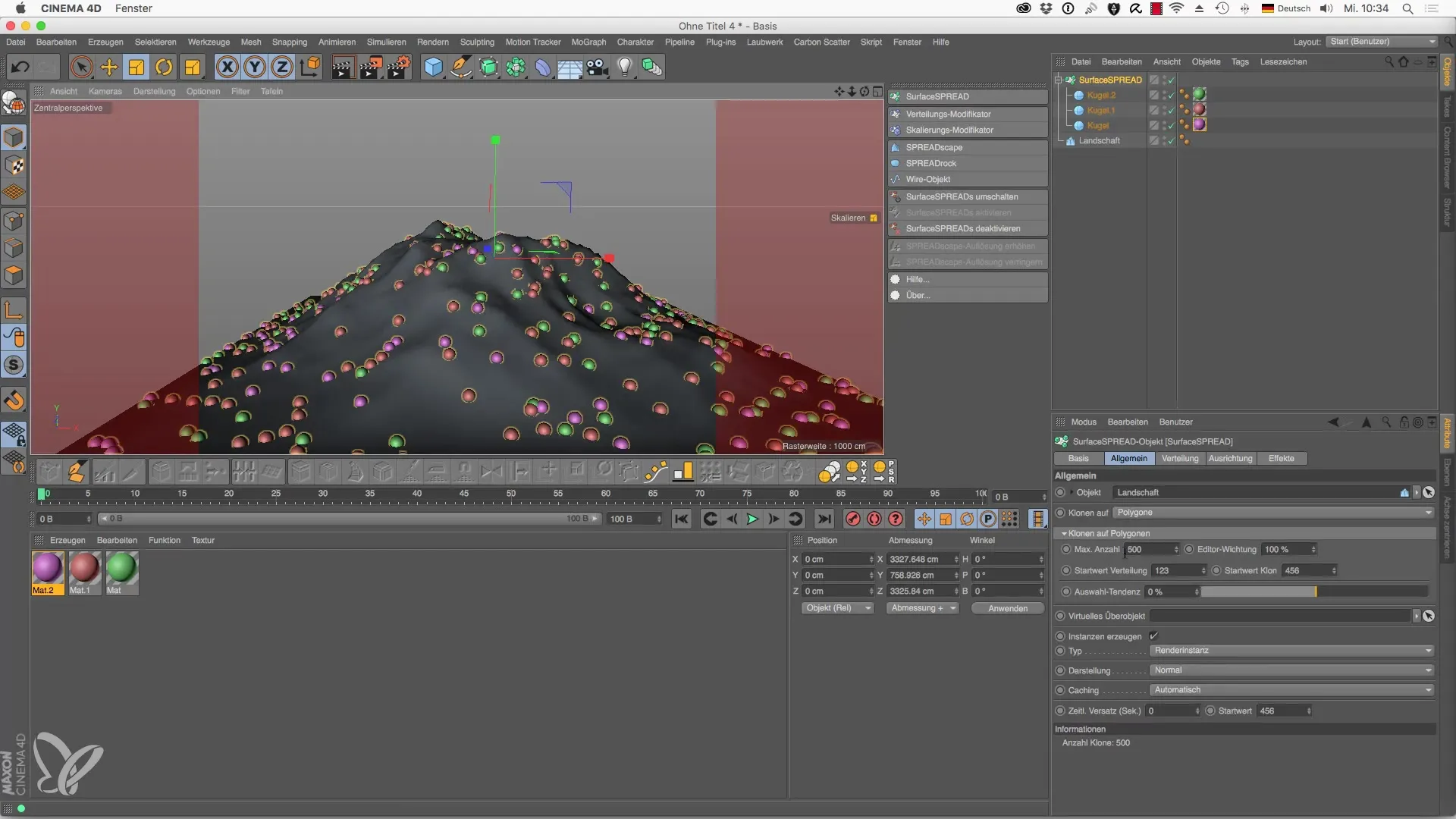The image size is (1456, 819).
Task: Click the record keyframe button
Action: pos(853,519)
